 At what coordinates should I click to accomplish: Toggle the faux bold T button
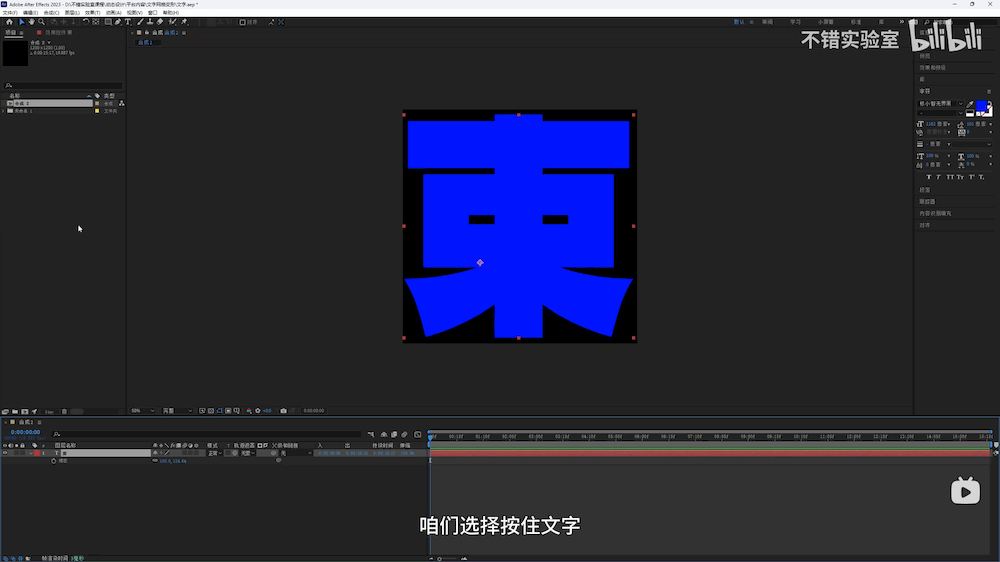(x=929, y=177)
